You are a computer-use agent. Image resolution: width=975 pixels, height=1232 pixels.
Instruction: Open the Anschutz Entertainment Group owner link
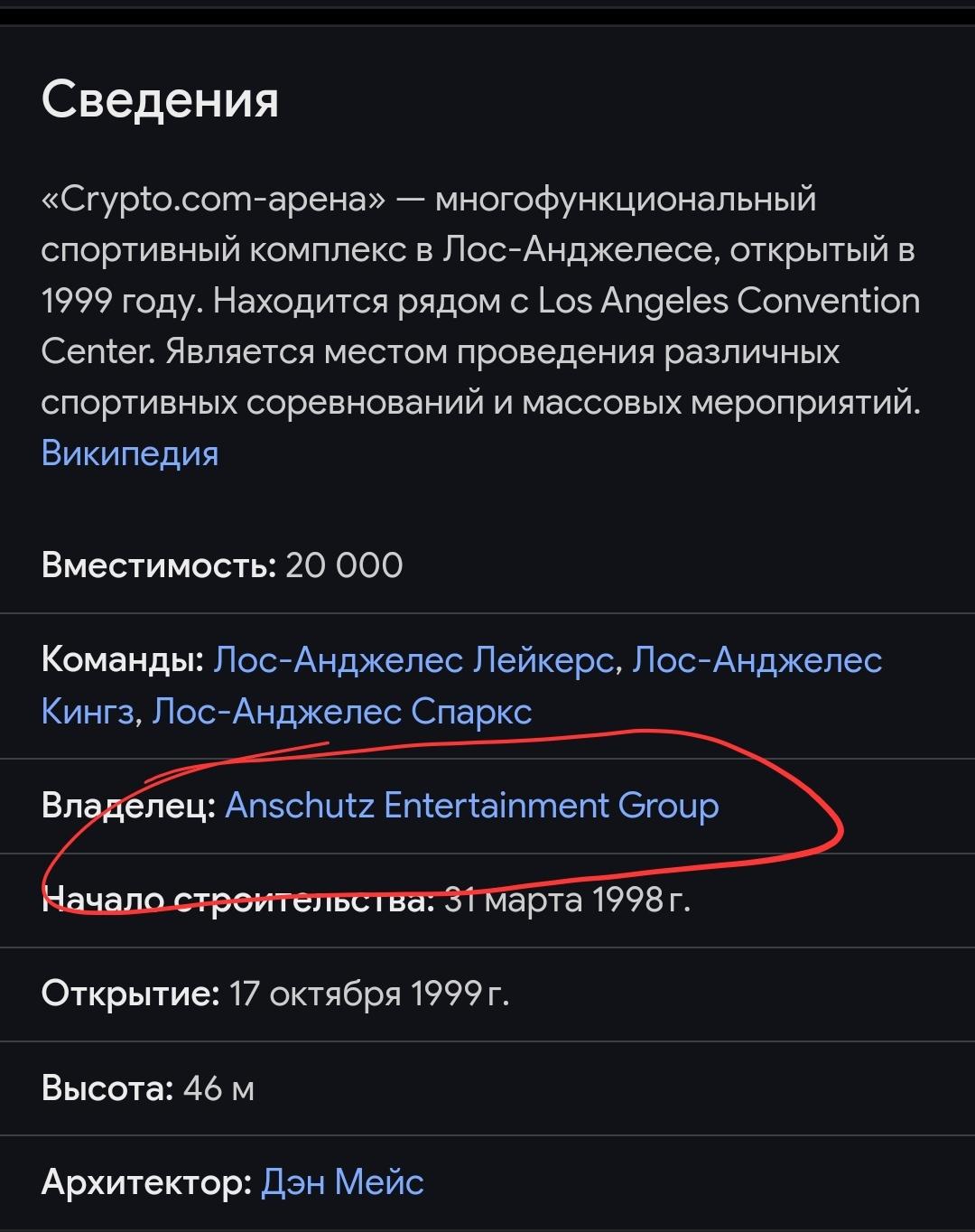(472, 805)
